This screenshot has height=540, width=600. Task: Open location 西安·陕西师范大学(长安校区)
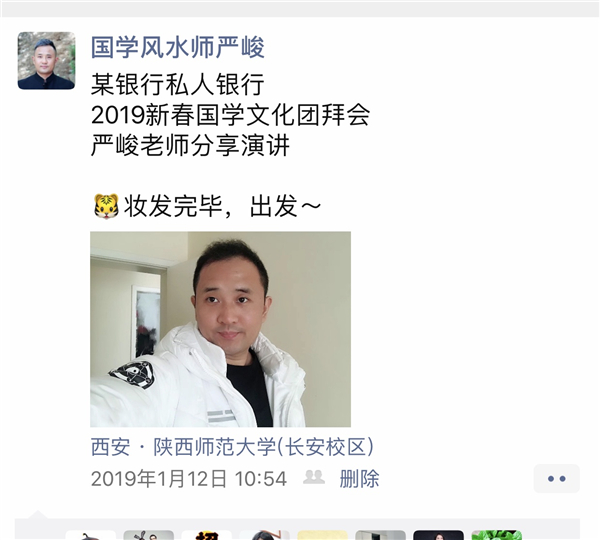[232, 447]
